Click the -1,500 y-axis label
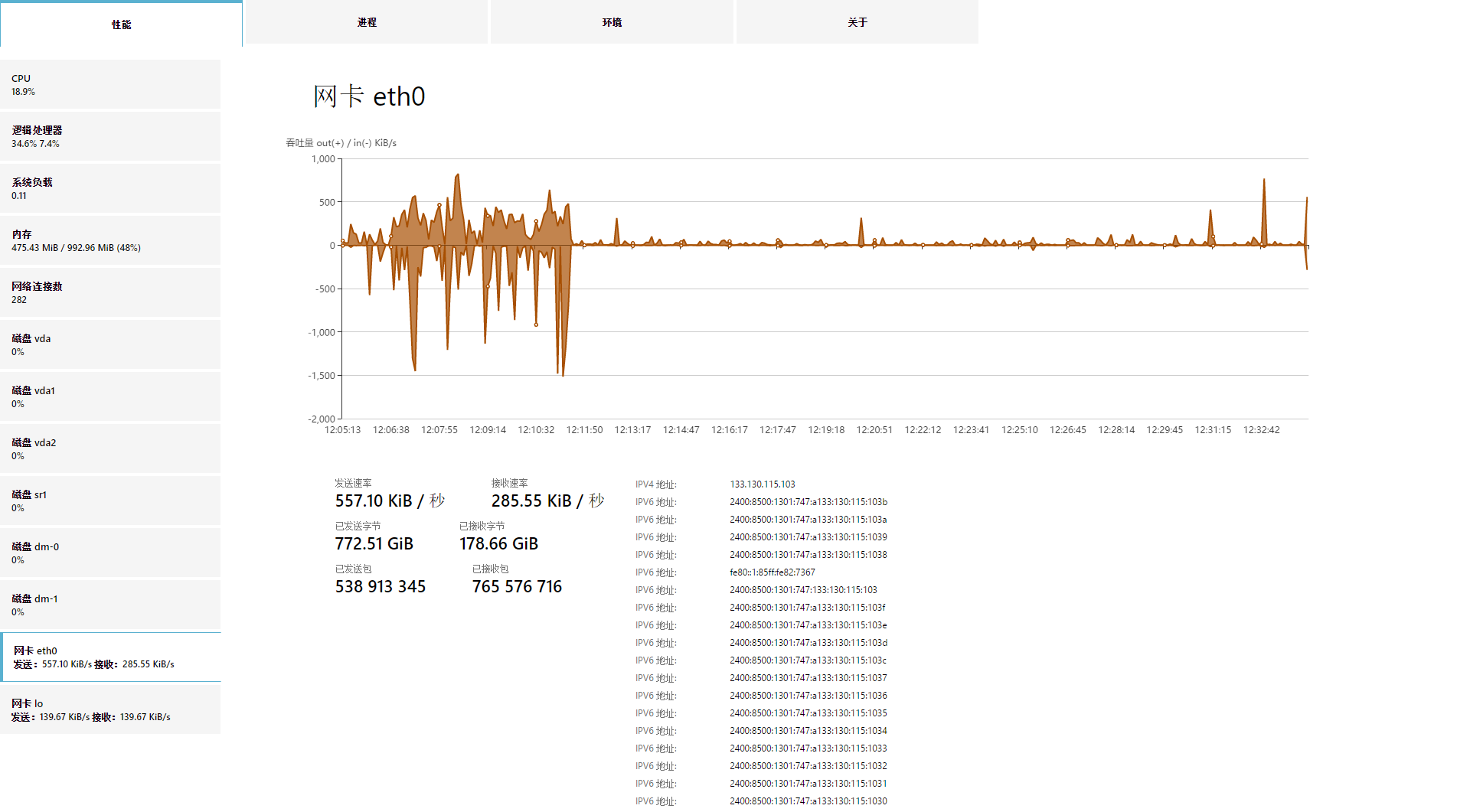The image size is (1470, 812). point(322,376)
